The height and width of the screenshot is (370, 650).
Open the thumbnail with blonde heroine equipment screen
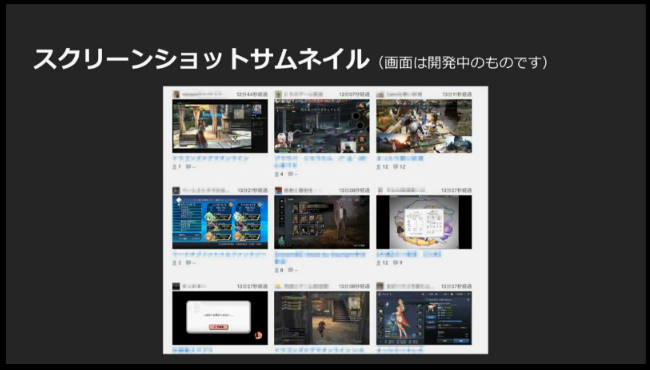tap(424, 318)
